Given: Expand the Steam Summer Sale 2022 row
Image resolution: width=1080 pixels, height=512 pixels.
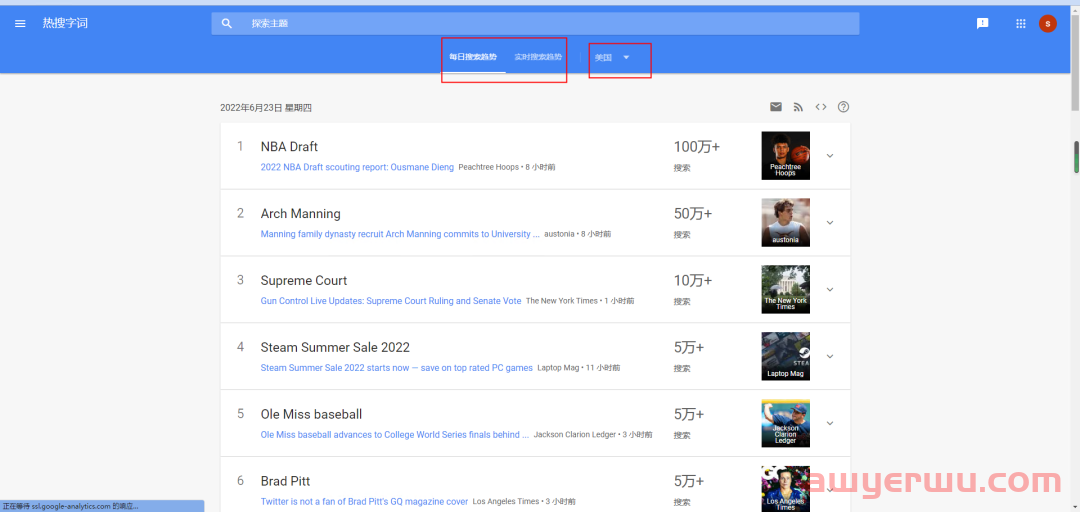Looking at the screenshot, I should [x=830, y=356].
